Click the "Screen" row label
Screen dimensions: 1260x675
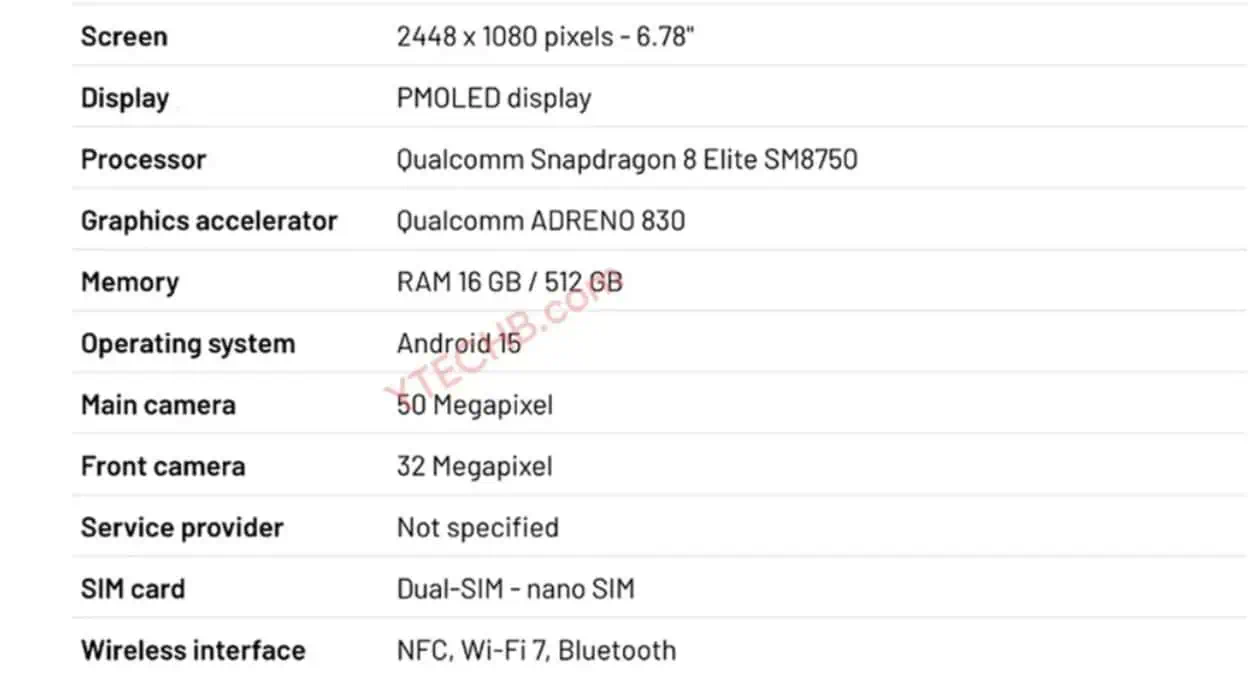pos(124,37)
